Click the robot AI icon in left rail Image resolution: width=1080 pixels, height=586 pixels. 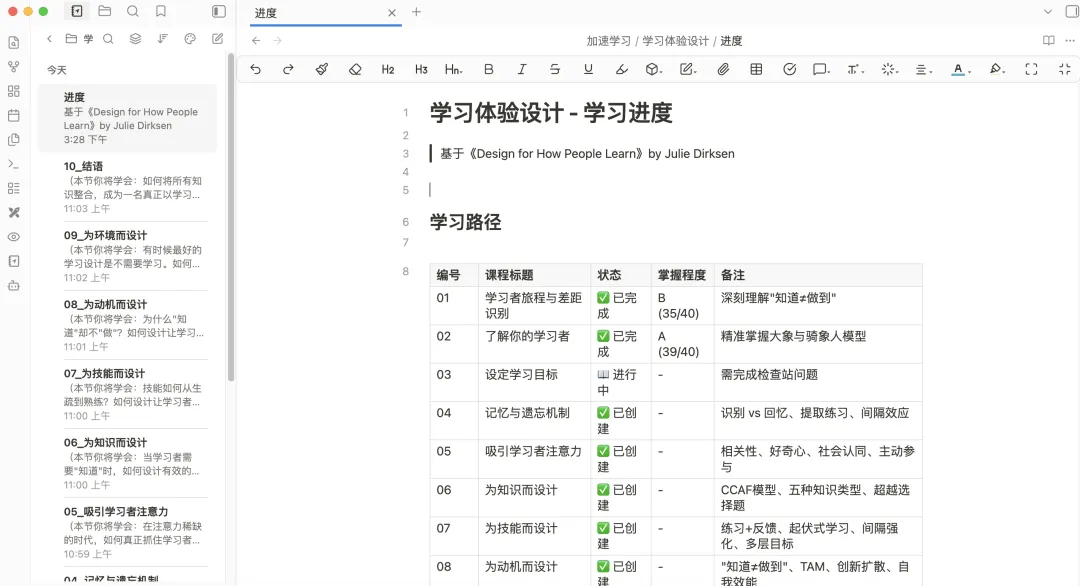pos(14,285)
